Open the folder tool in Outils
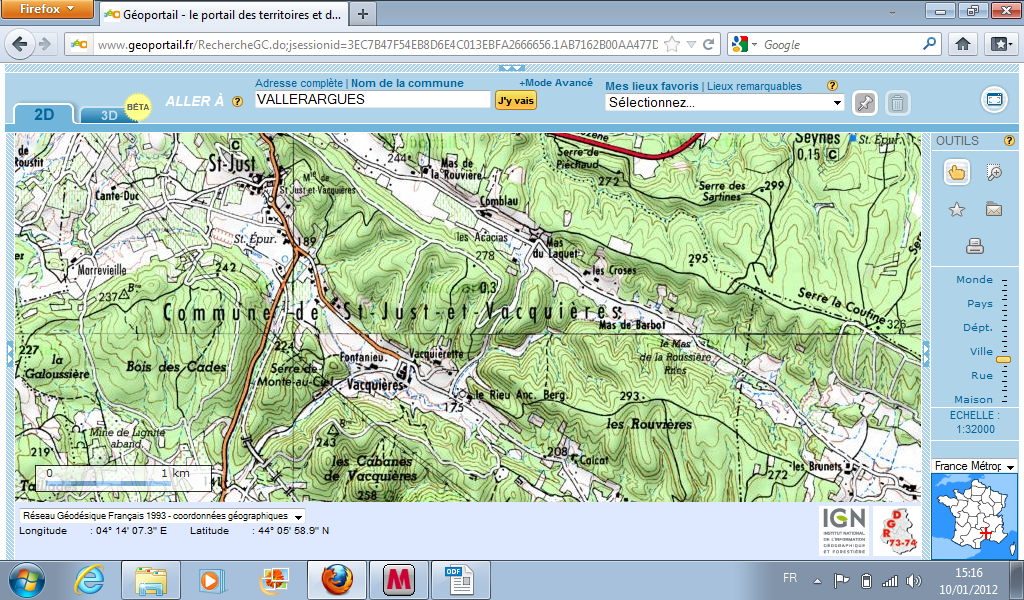The image size is (1024, 600). pos(994,210)
